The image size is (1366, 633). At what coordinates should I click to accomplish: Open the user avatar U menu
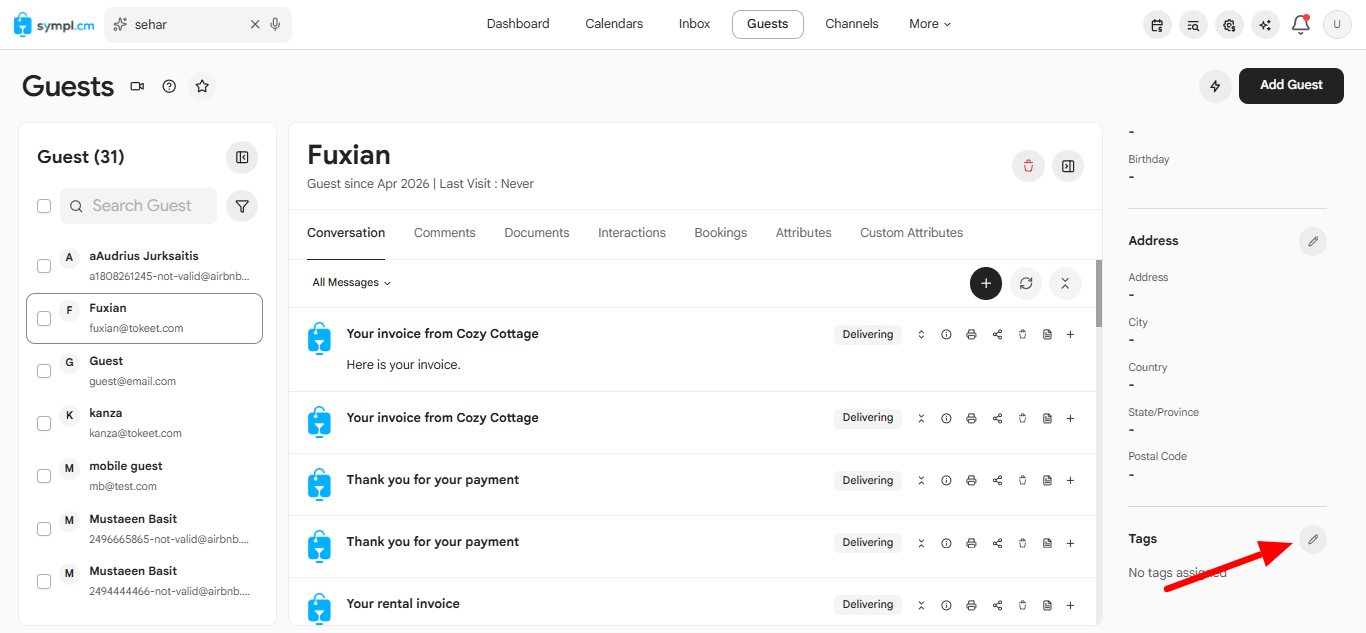(x=1337, y=25)
